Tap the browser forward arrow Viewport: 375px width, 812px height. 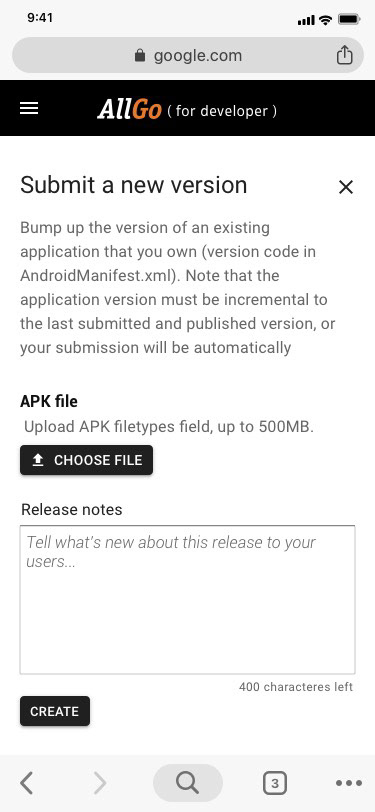pos(99,783)
